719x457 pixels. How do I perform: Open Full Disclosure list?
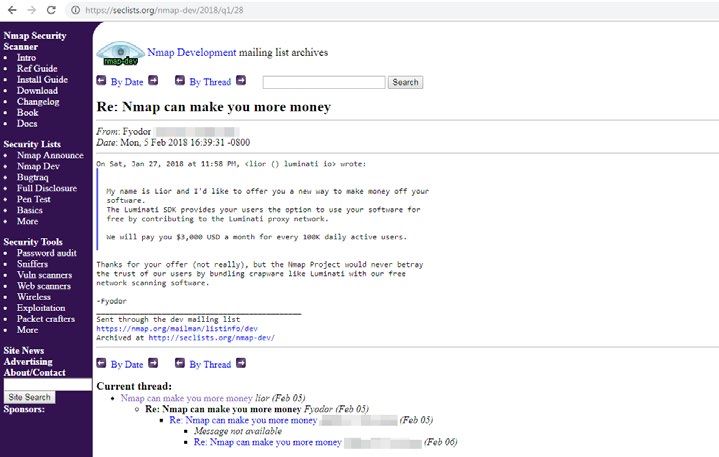[x=47, y=188]
